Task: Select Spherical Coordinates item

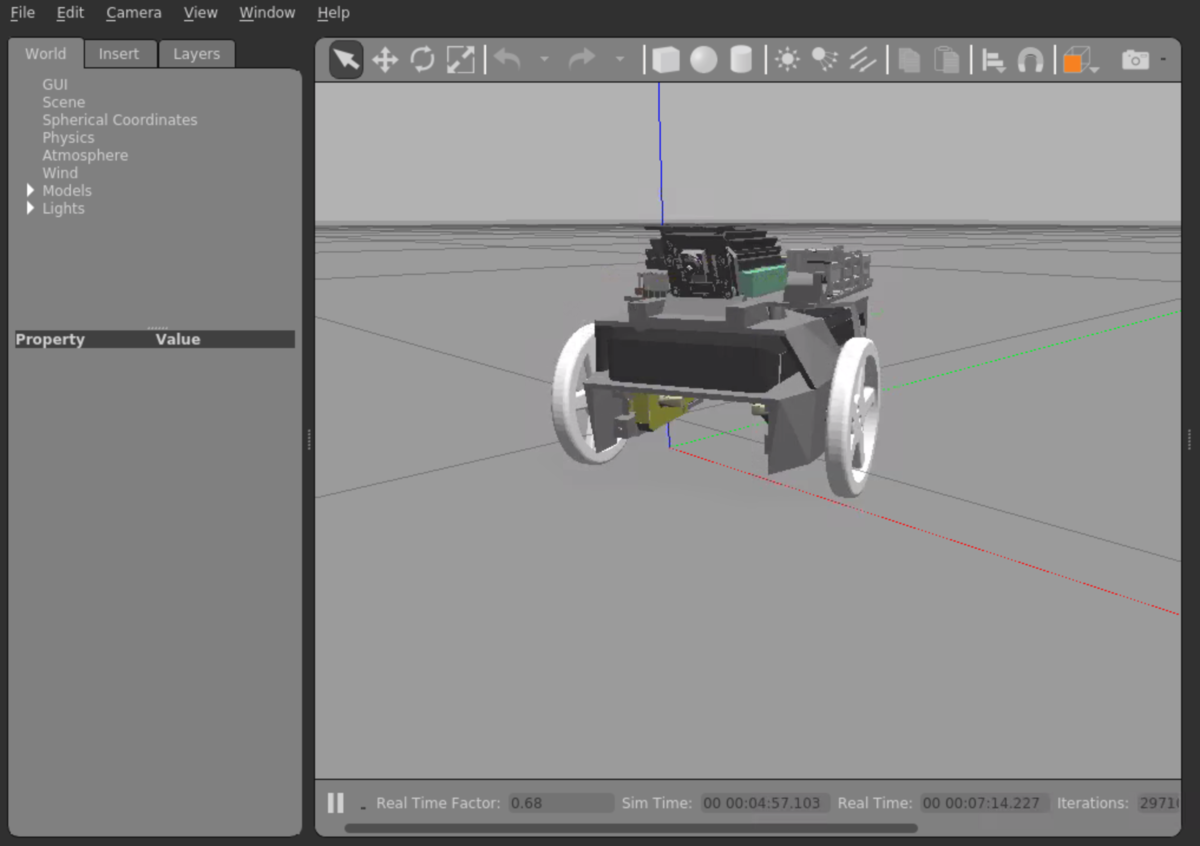Action: 120,120
